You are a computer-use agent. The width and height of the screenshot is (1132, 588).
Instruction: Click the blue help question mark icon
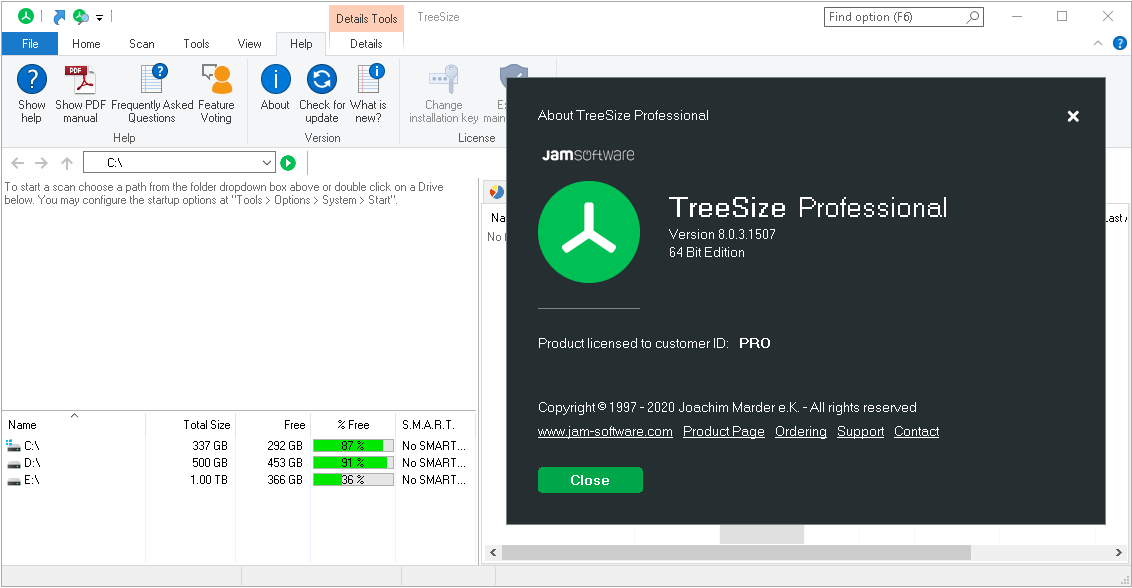1120,43
